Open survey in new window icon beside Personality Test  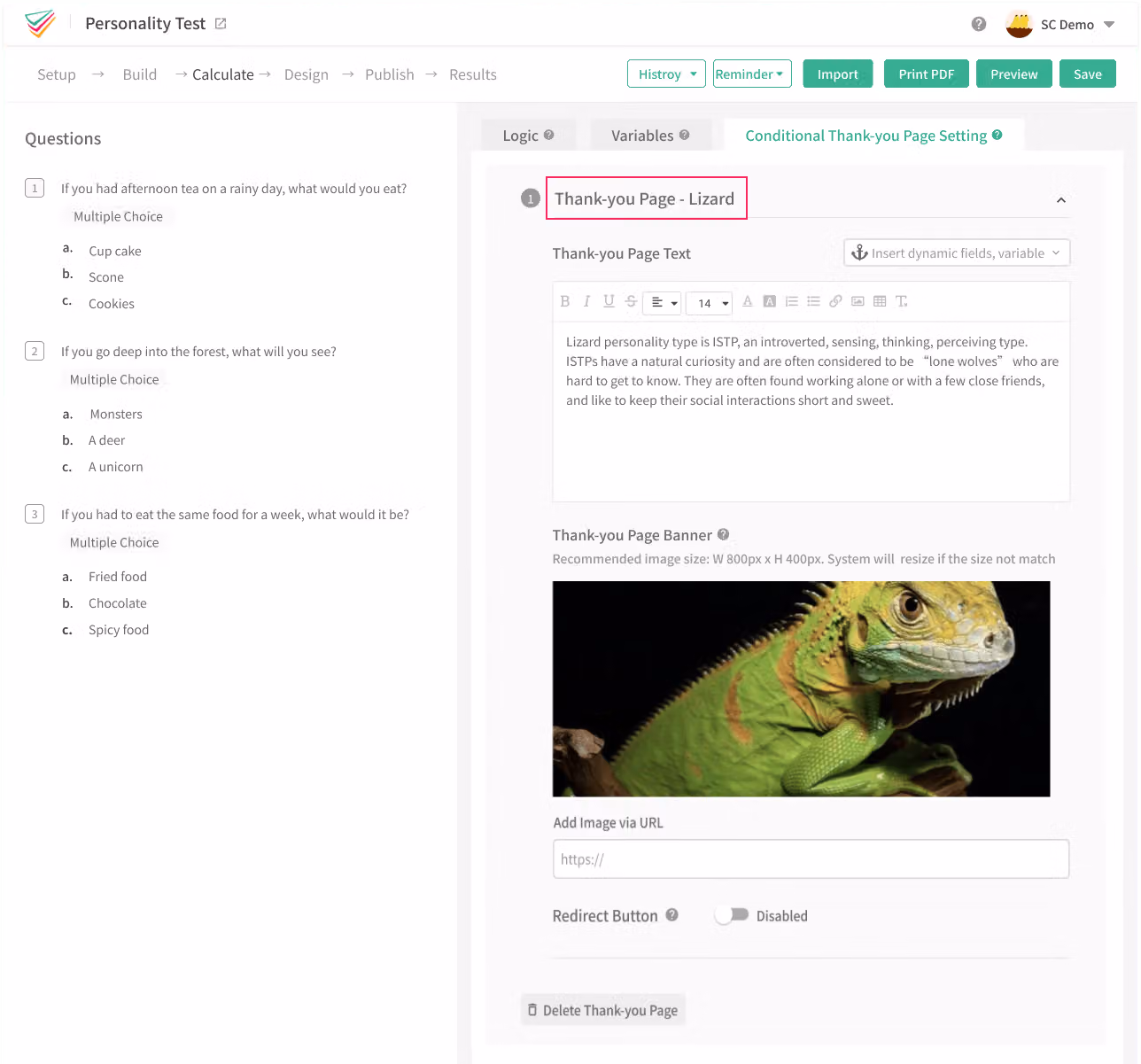click(x=221, y=24)
